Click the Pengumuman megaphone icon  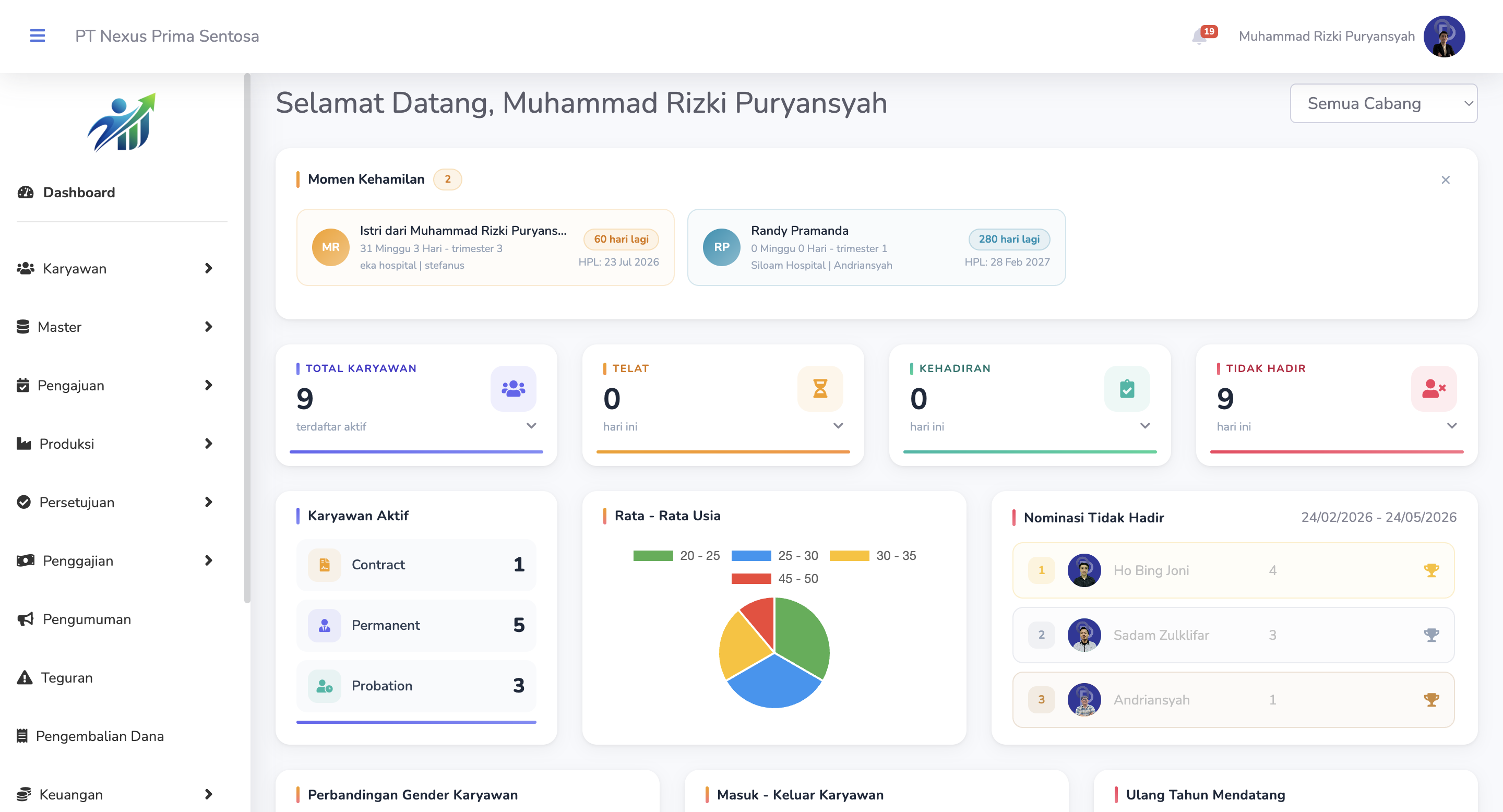25,619
